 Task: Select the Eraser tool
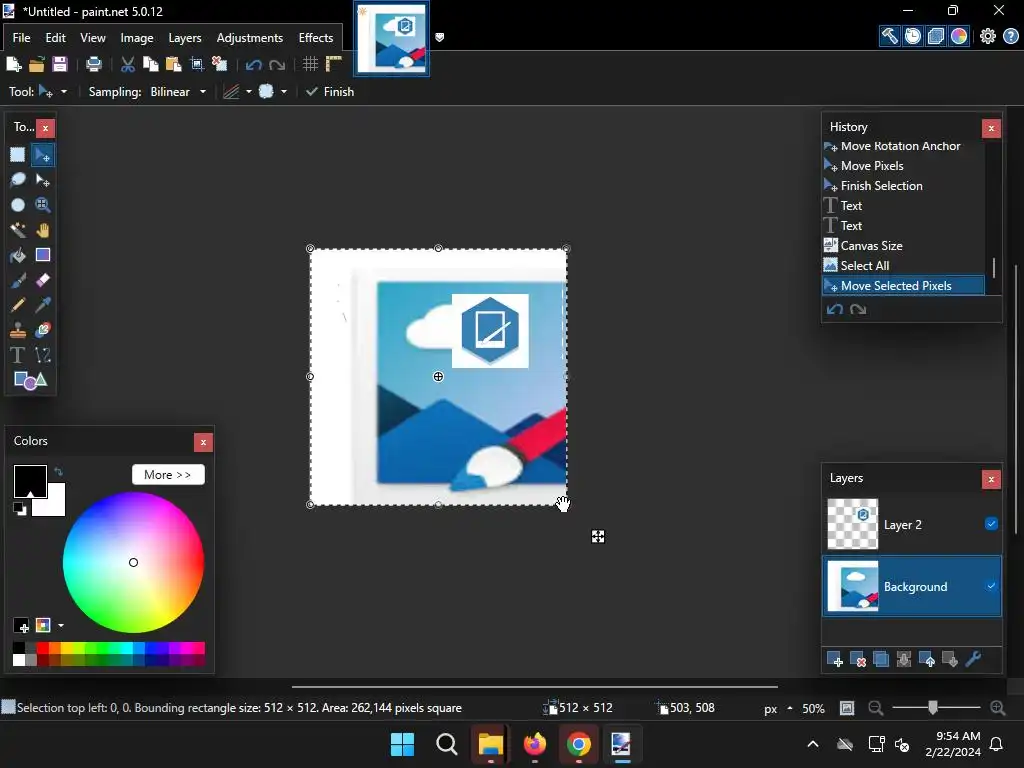(42, 280)
